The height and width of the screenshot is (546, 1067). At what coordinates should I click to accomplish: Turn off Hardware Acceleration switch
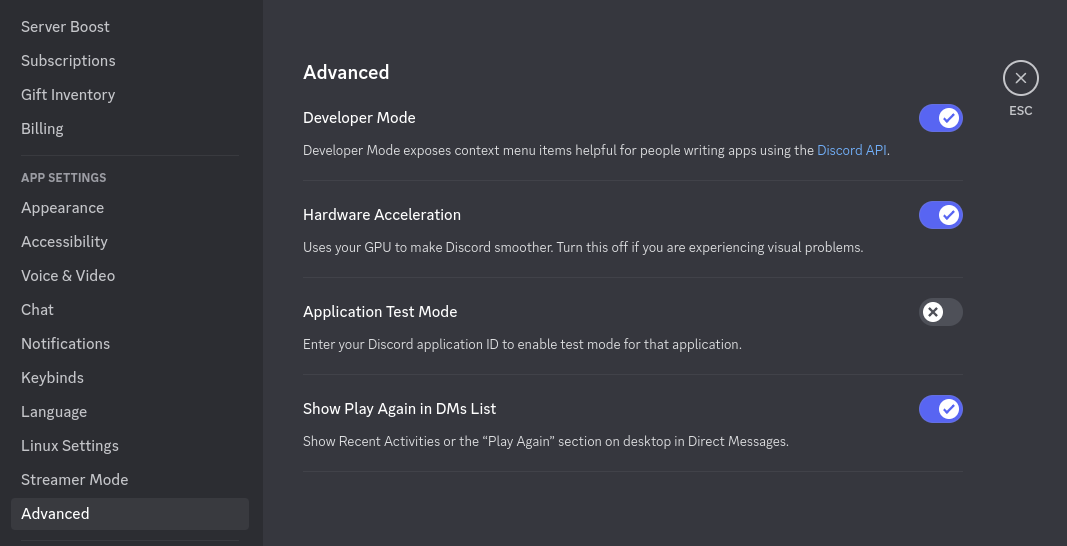click(x=940, y=215)
